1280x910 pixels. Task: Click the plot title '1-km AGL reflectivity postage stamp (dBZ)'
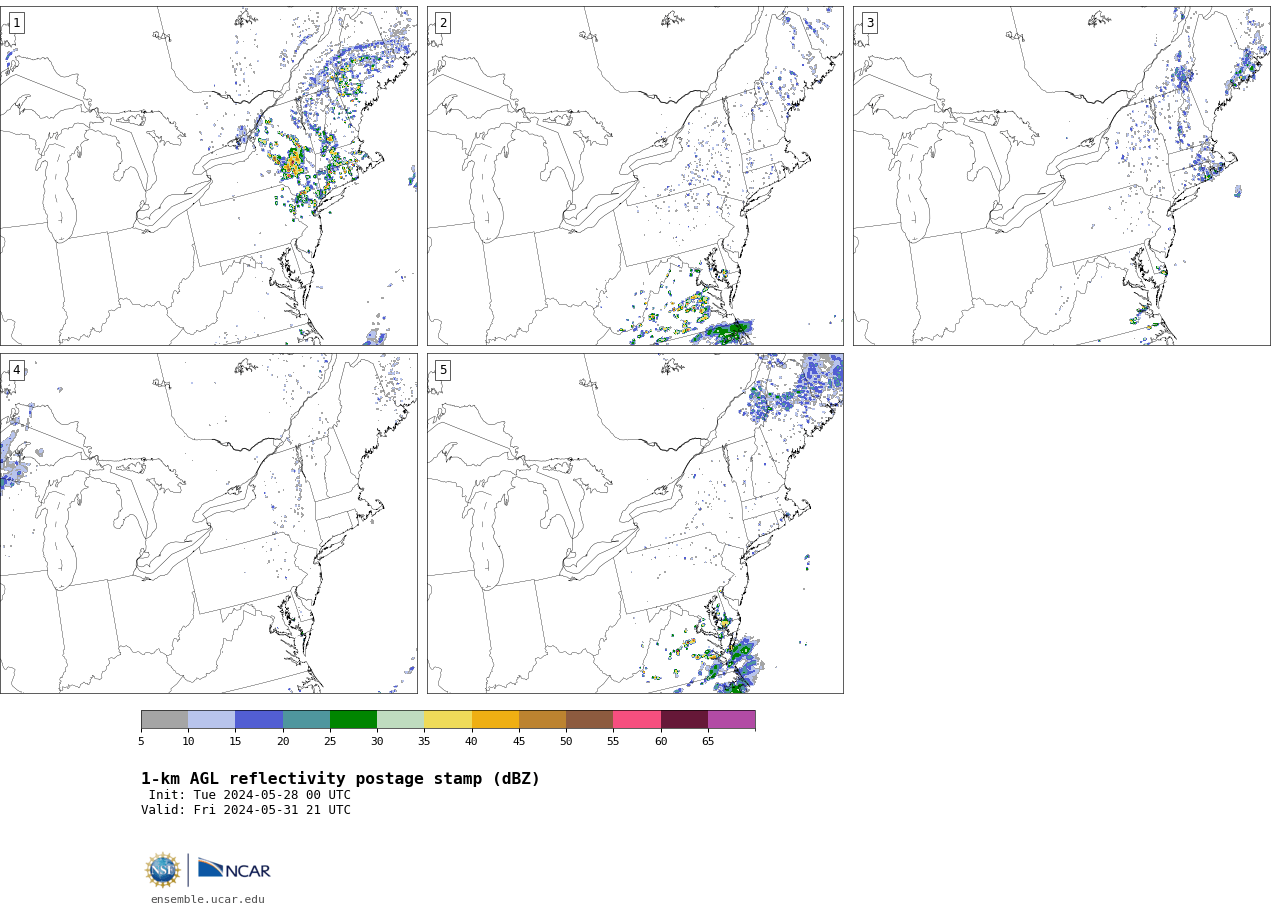[x=340, y=779]
